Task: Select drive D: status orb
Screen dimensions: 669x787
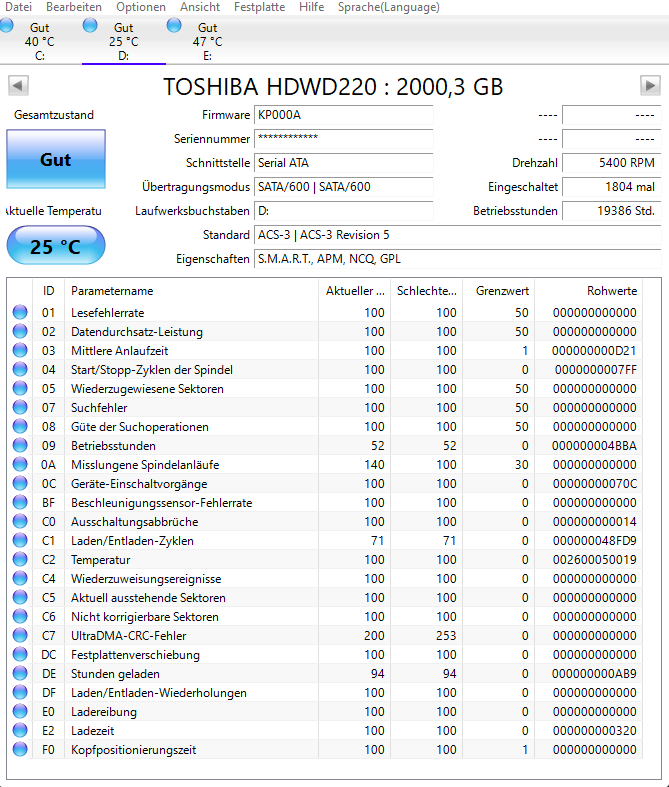Action: coord(90,25)
